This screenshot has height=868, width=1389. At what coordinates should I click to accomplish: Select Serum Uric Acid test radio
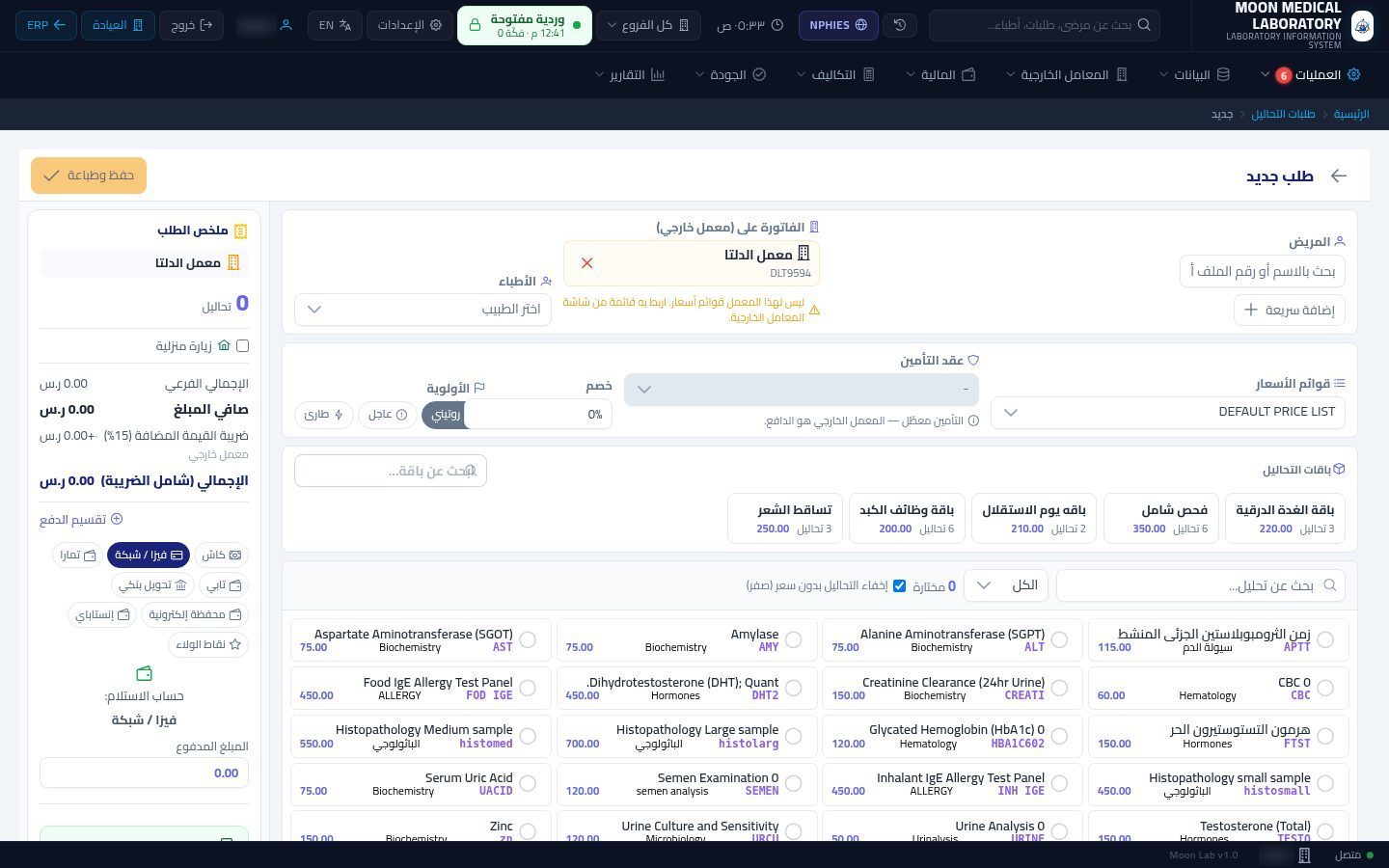tap(528, 783)
